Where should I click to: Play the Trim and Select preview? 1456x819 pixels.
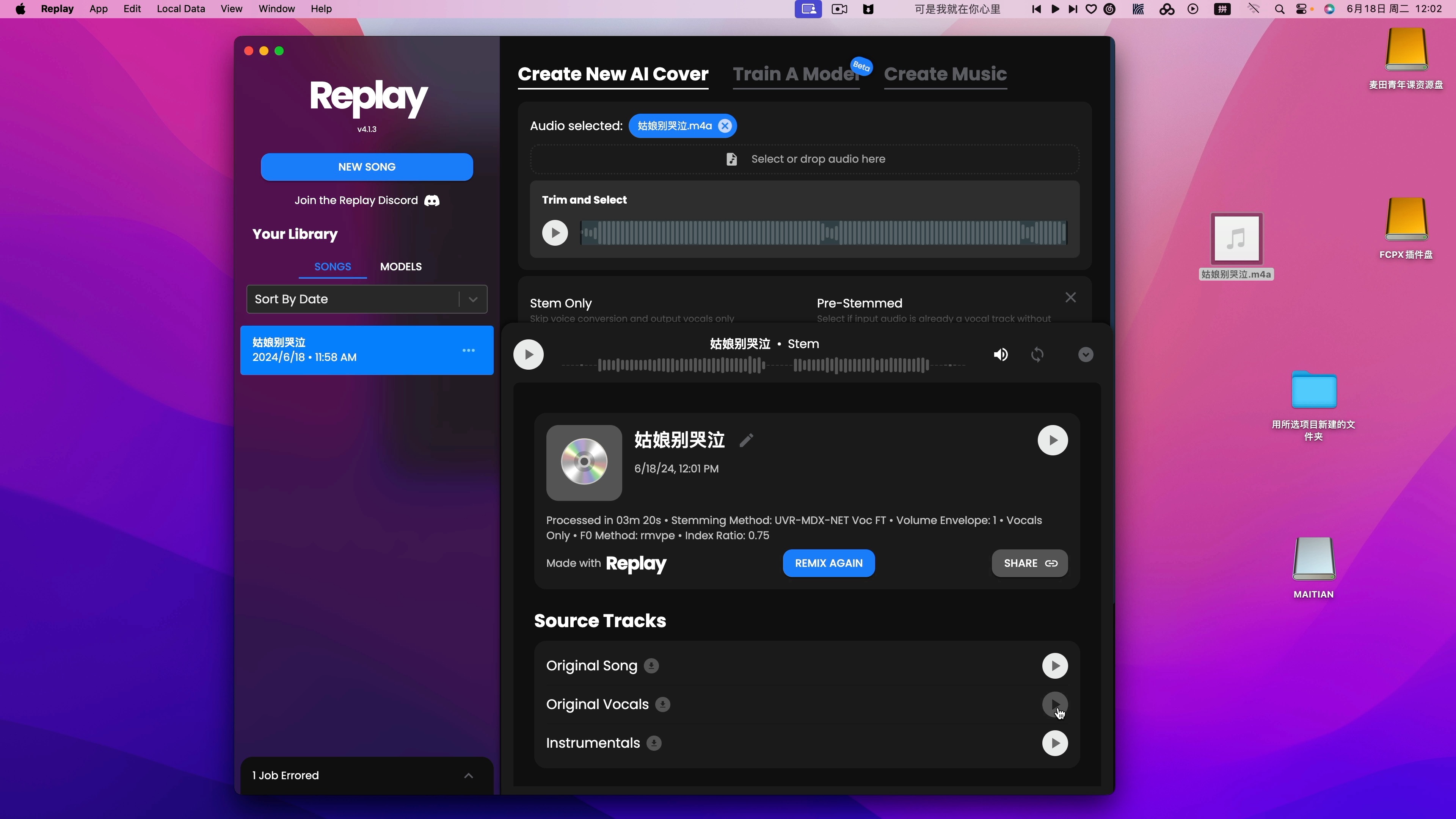pos(555,233)
